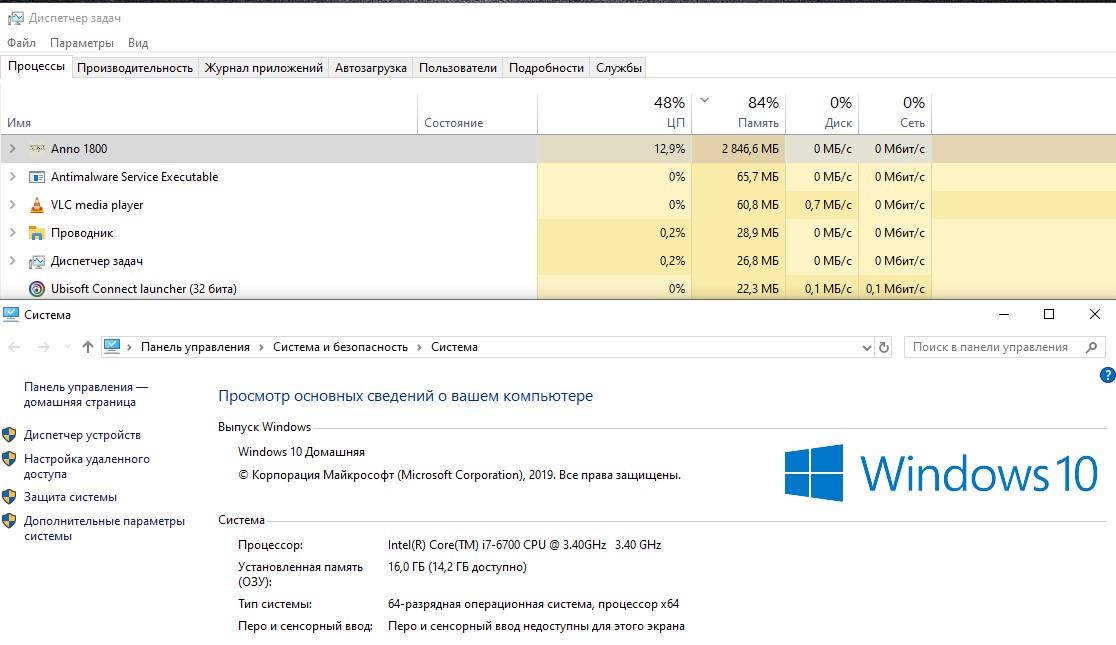
Task: Click the Task Manager title bar icon
Action: [15, 18]
